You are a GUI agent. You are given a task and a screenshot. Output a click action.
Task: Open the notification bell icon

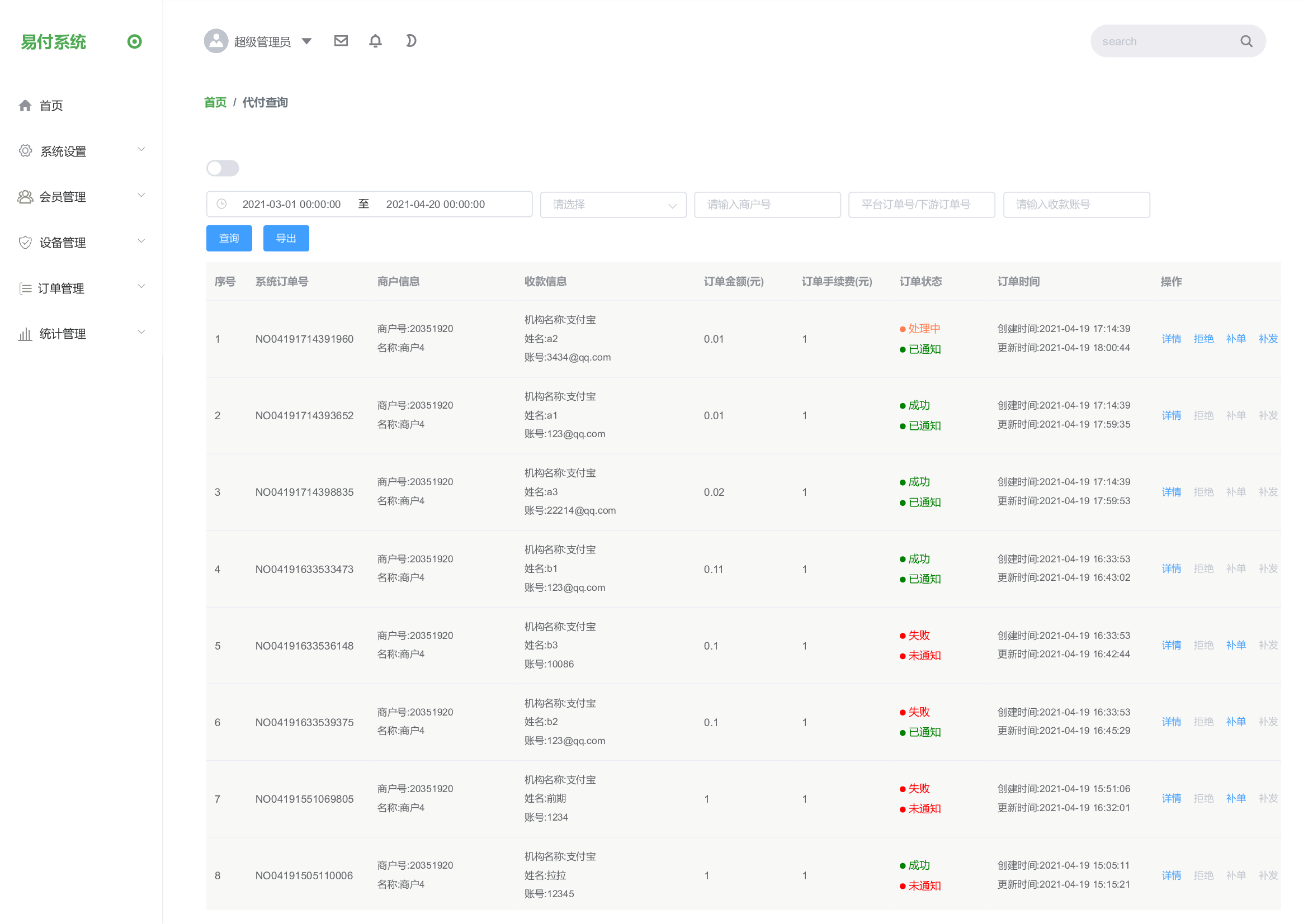(375, 41)
